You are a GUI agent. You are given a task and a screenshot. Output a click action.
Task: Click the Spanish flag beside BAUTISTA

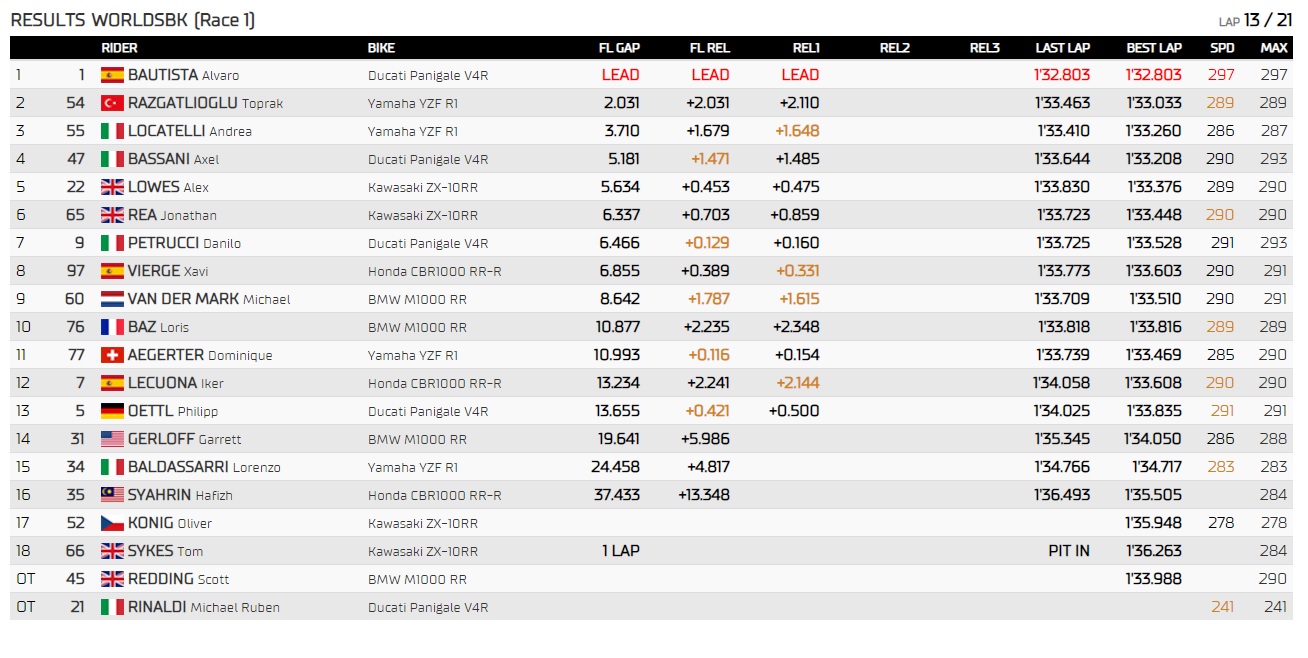pos(112,75)
